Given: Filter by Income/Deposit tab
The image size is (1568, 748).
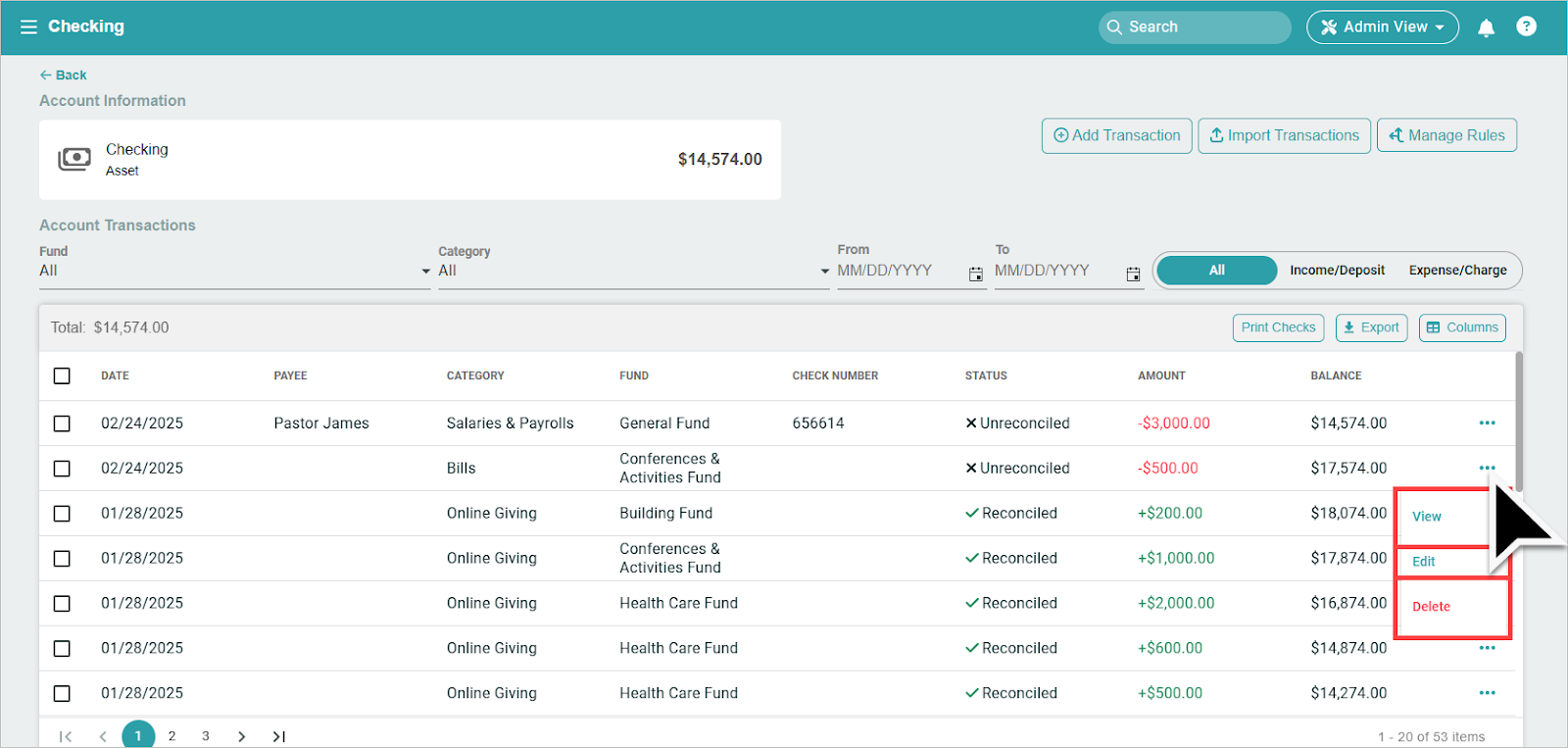Looking at the screenshot, I should [1337, 271].
